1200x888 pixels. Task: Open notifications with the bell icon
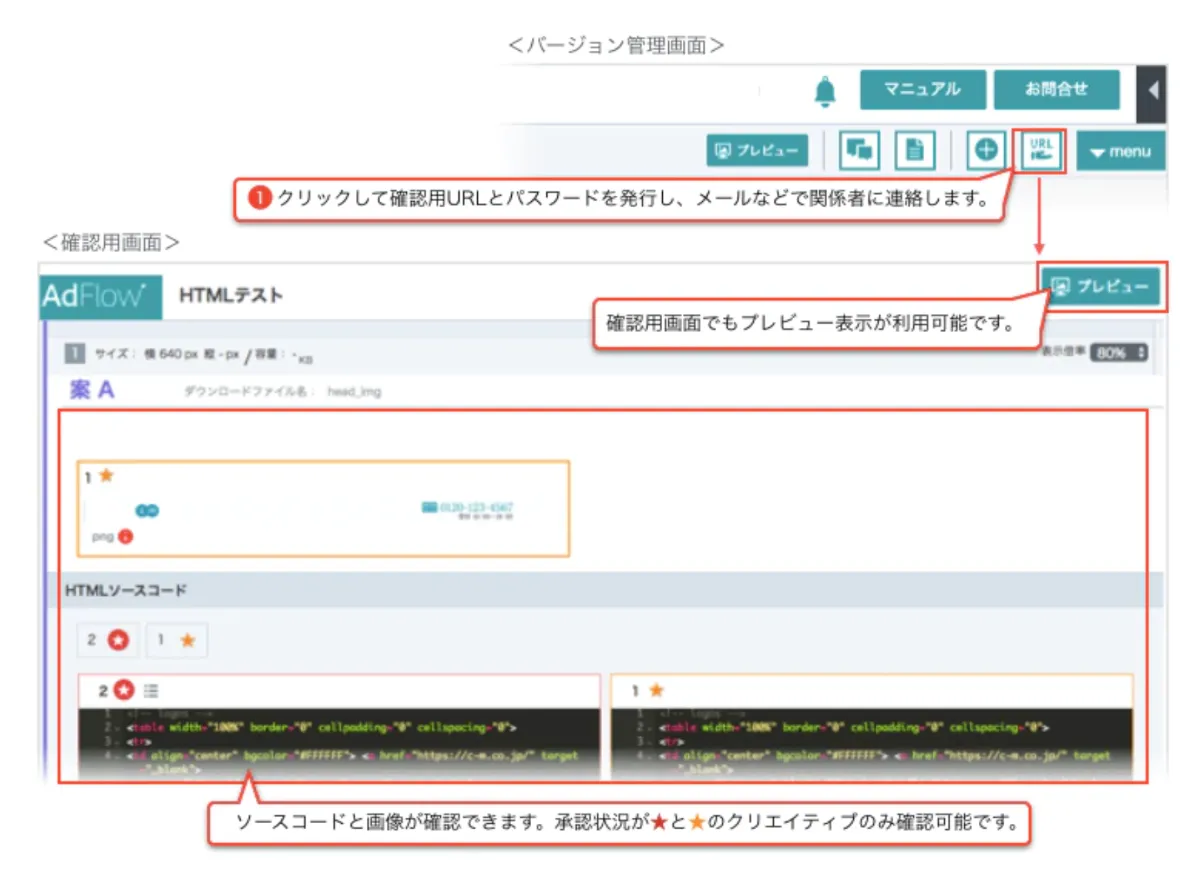coord(825,90)
